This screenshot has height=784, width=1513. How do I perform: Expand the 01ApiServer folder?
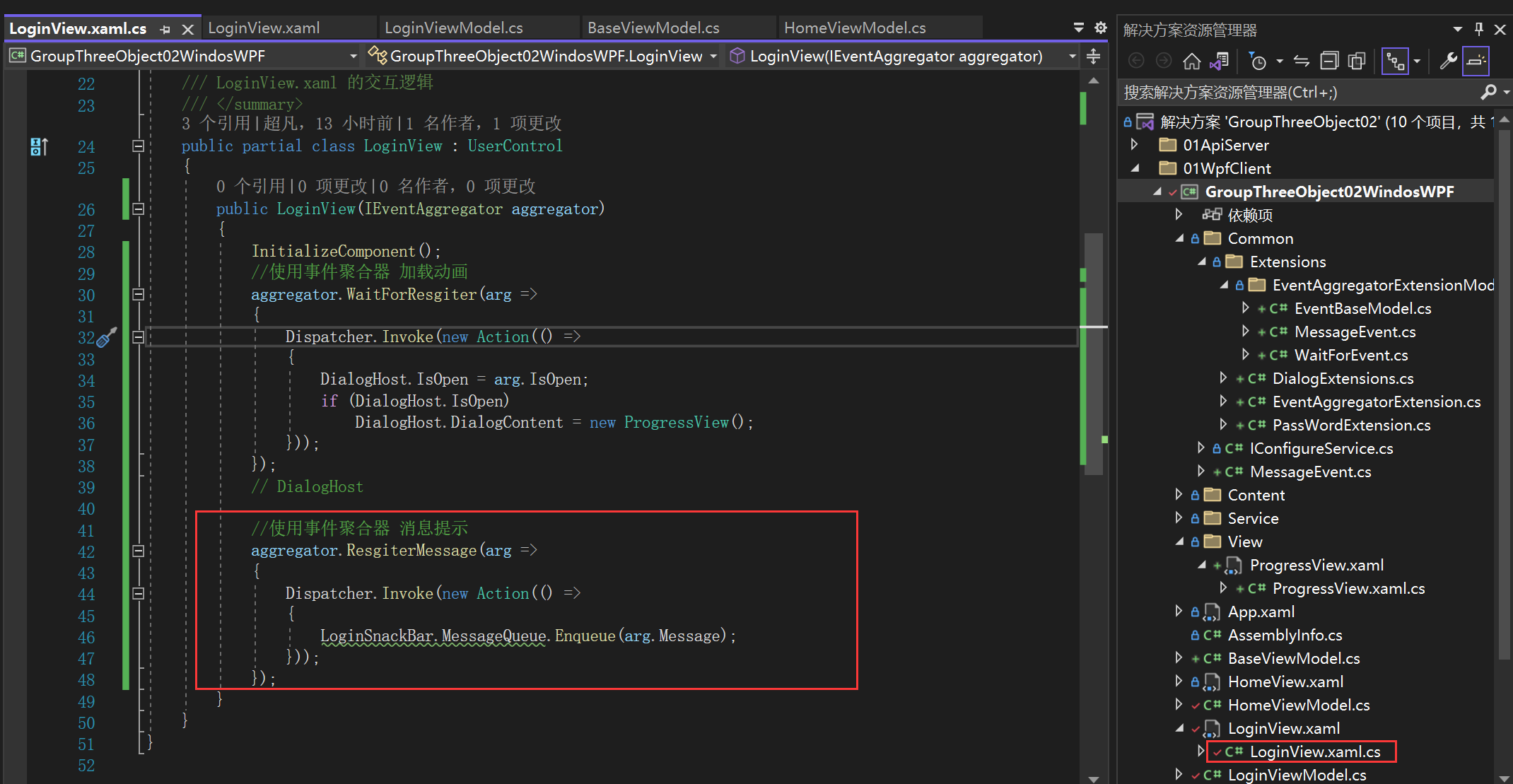[x=1135, y=145]
